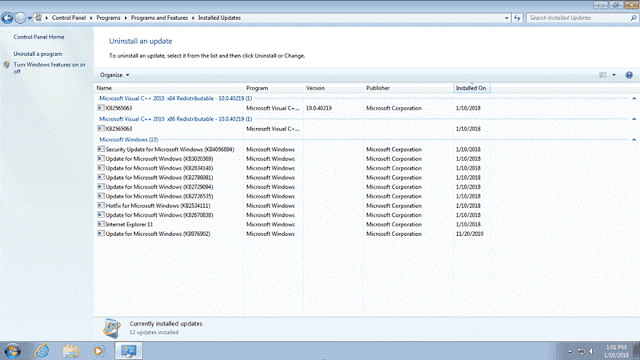The width and height of the screenshot is (640, 360).
Task: Click update icon beside Update KB976902
Action: point(101,233)
